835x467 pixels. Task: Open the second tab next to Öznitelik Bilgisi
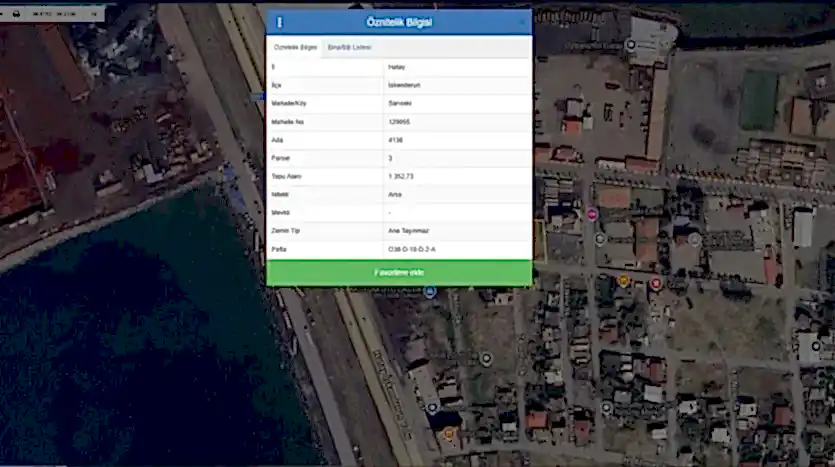(349, 48)
